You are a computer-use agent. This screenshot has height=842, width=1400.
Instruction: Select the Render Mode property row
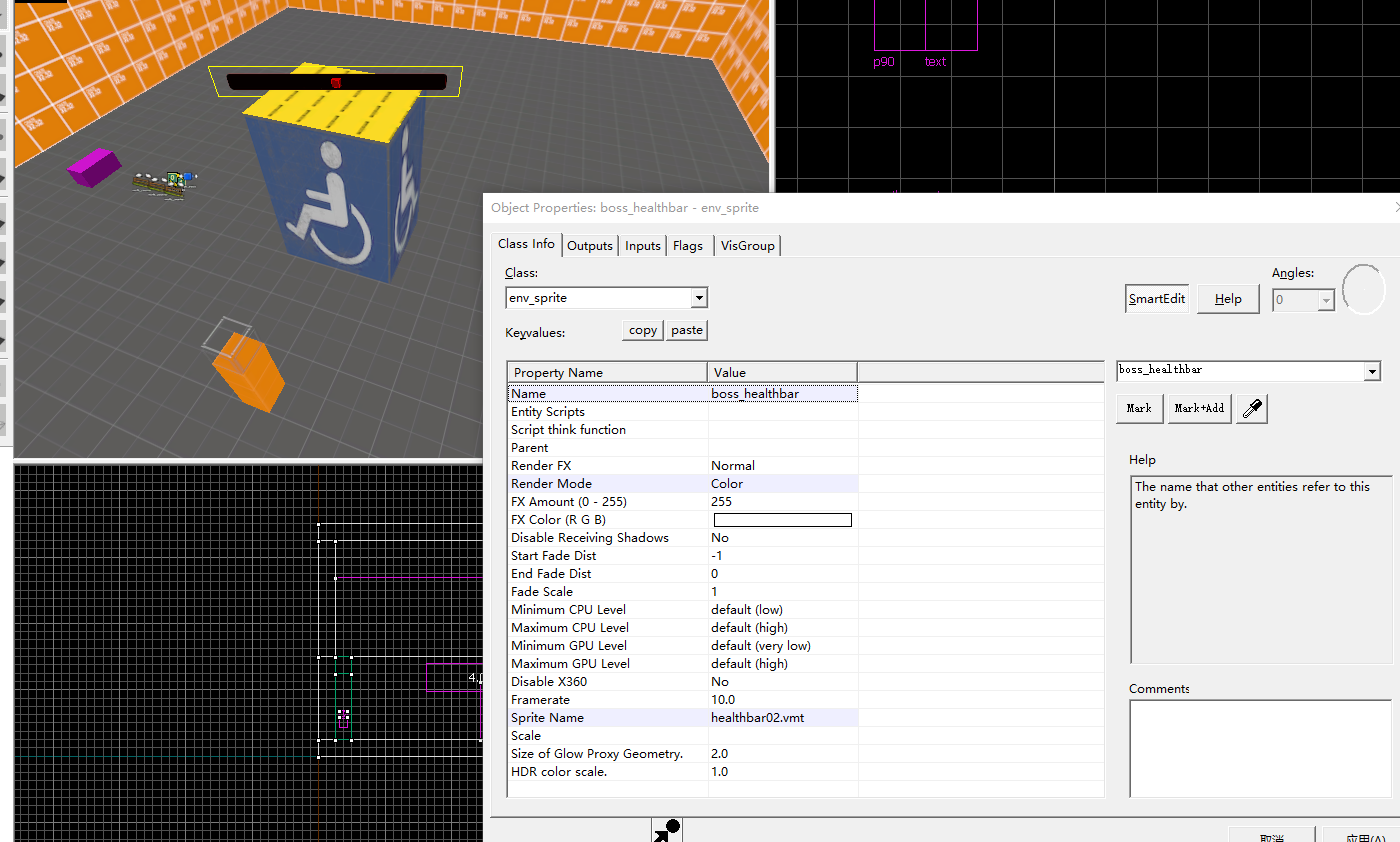[683, 484]
